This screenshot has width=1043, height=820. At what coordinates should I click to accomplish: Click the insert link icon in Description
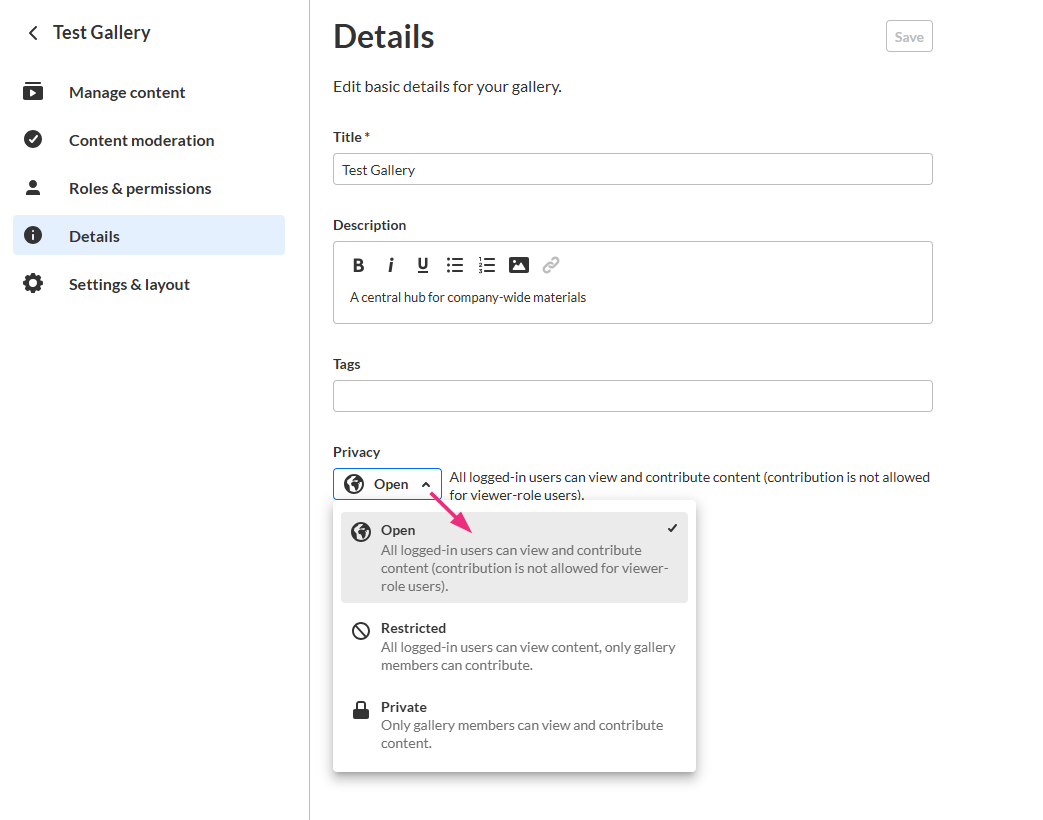[x=551, y=265]
